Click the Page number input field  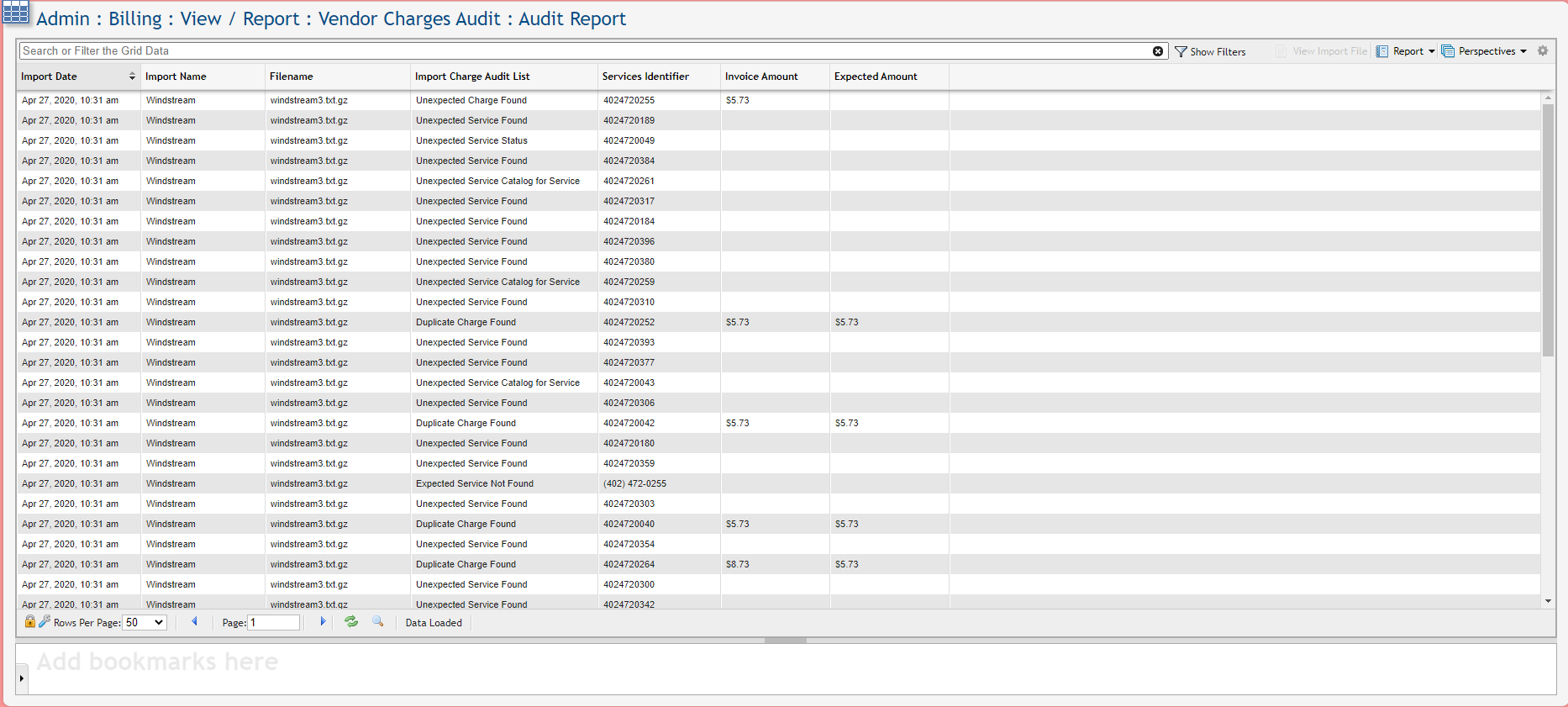[274, 622]
